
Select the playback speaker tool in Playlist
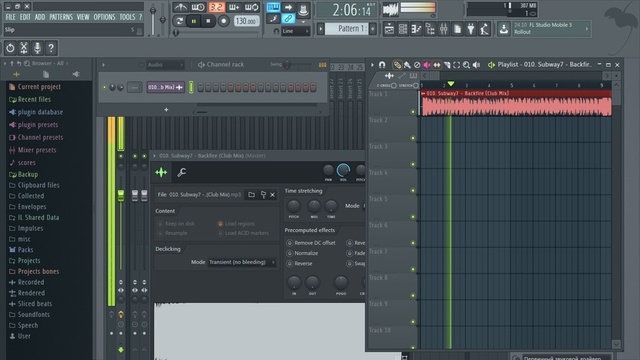[x=476, y=64]
